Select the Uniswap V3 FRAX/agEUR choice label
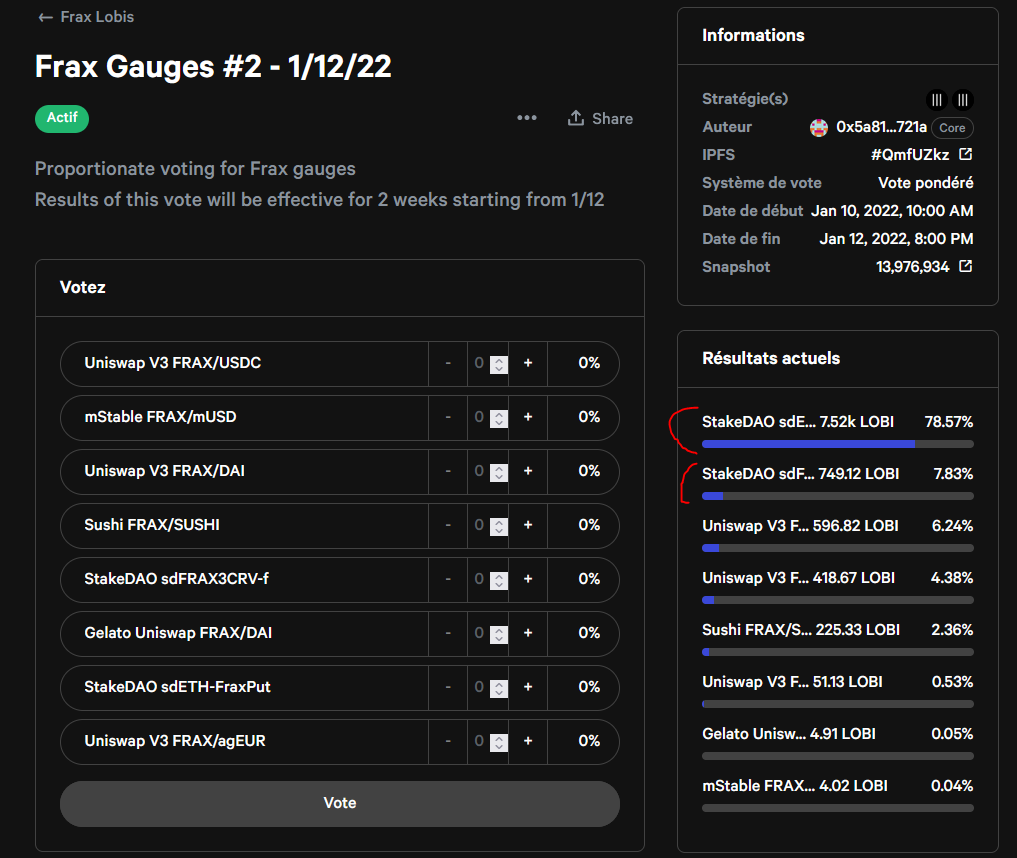The image size is (1017, 858). pos(175,741)
